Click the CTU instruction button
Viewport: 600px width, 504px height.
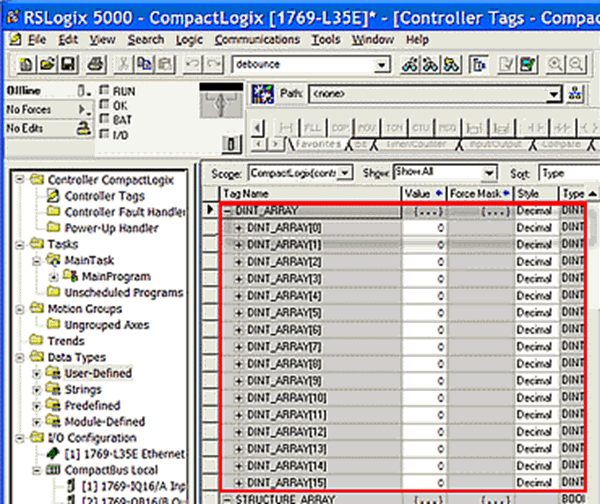point(421,128)
